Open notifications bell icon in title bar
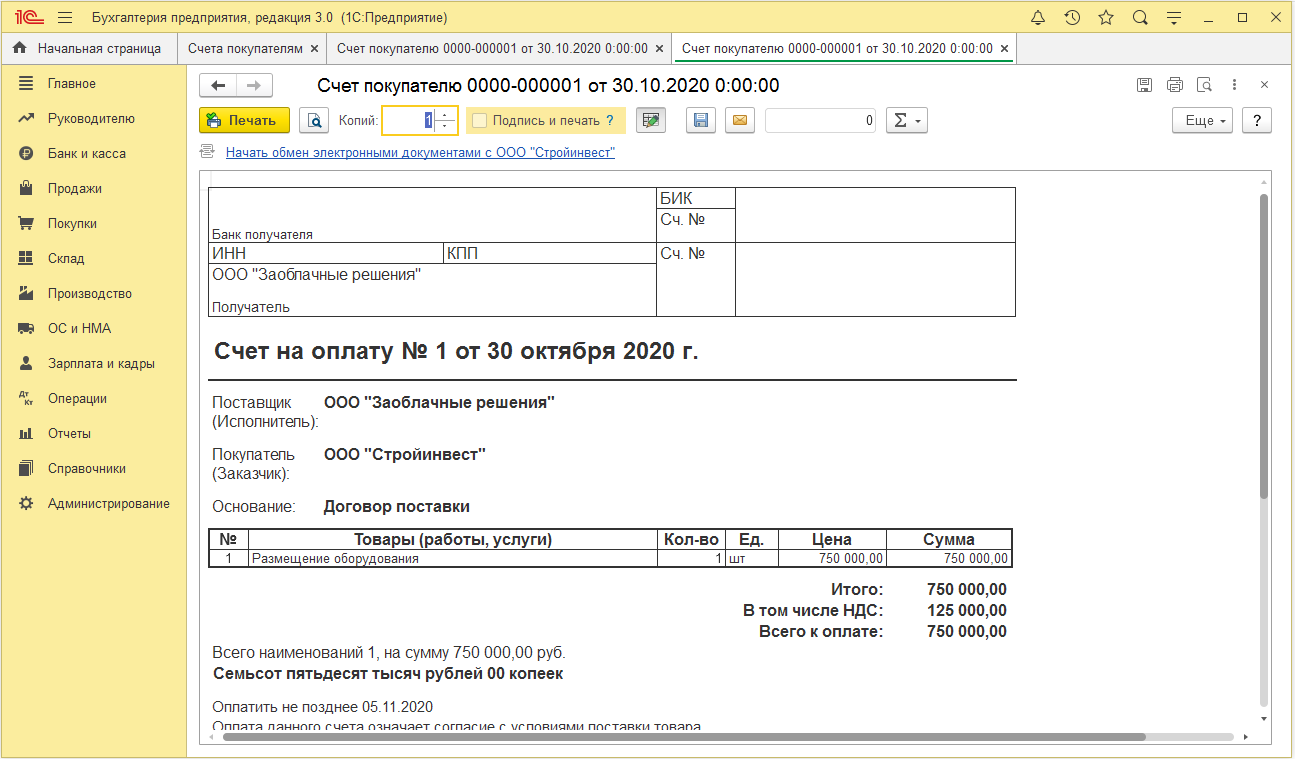 (1038, 18)
